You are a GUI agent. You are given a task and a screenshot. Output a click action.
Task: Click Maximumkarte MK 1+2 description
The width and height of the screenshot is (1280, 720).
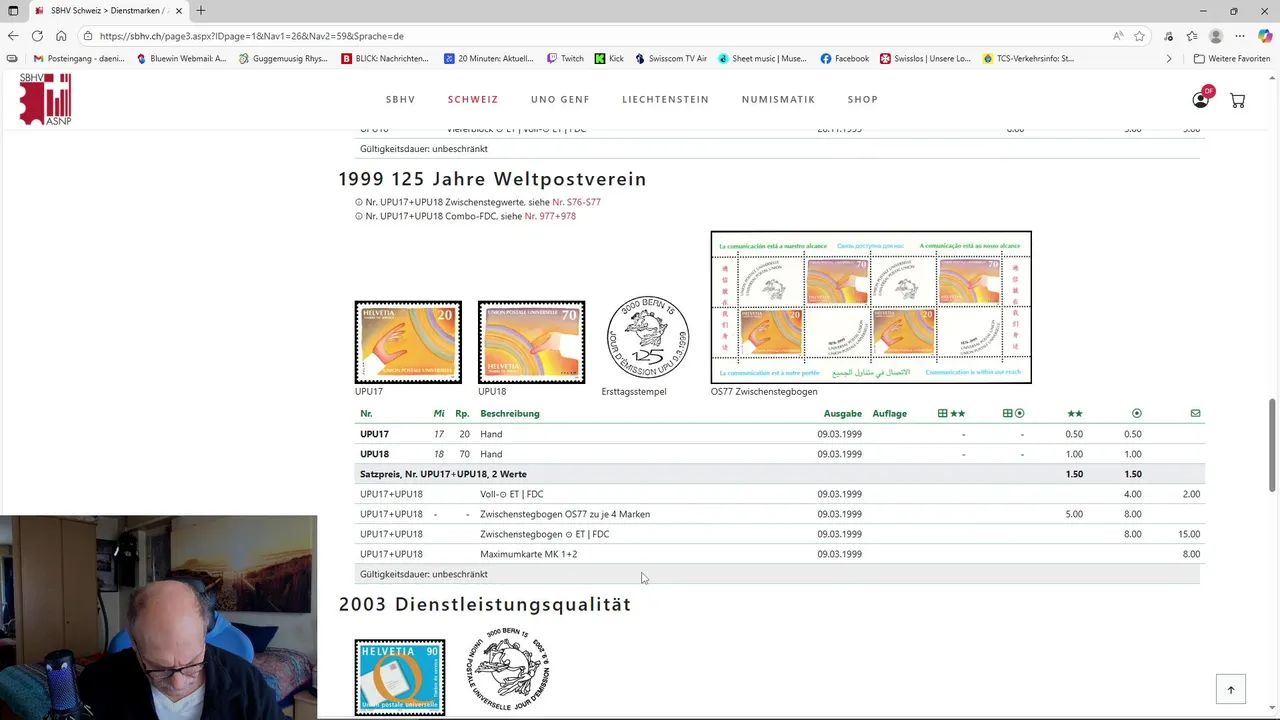[528, 554]
